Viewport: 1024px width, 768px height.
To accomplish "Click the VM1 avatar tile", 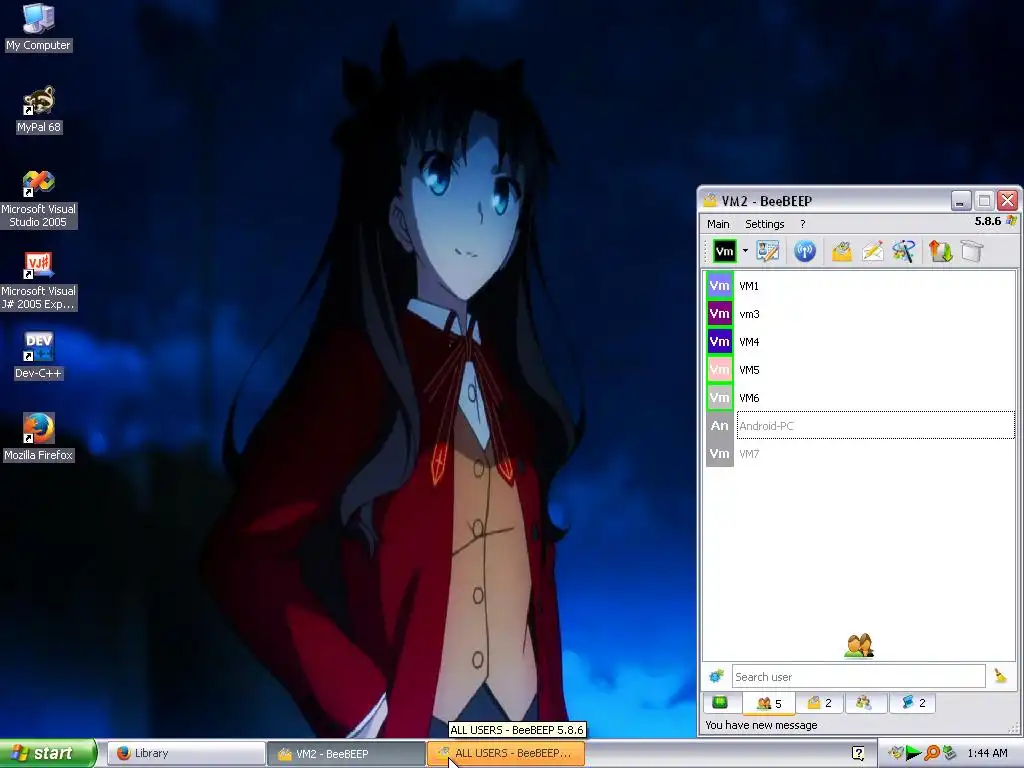I will (x=720, y=285).
